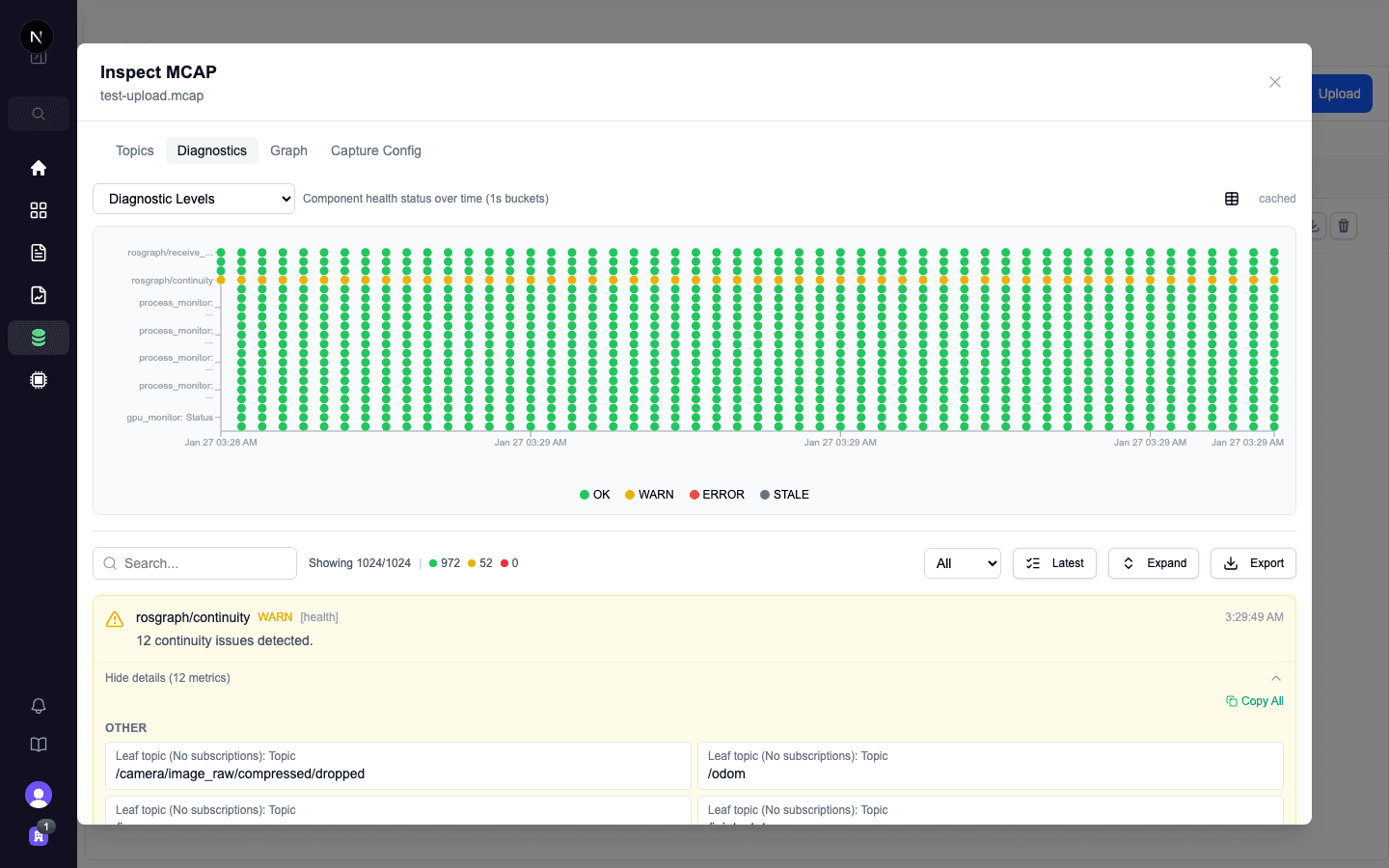Toggle the WARN legend entry

649,495
